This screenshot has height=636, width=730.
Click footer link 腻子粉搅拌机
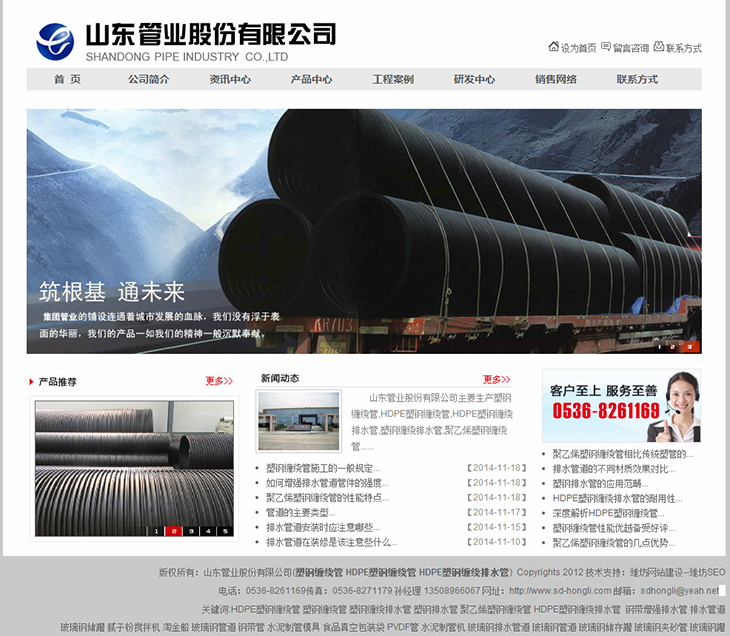click(134, 628)
